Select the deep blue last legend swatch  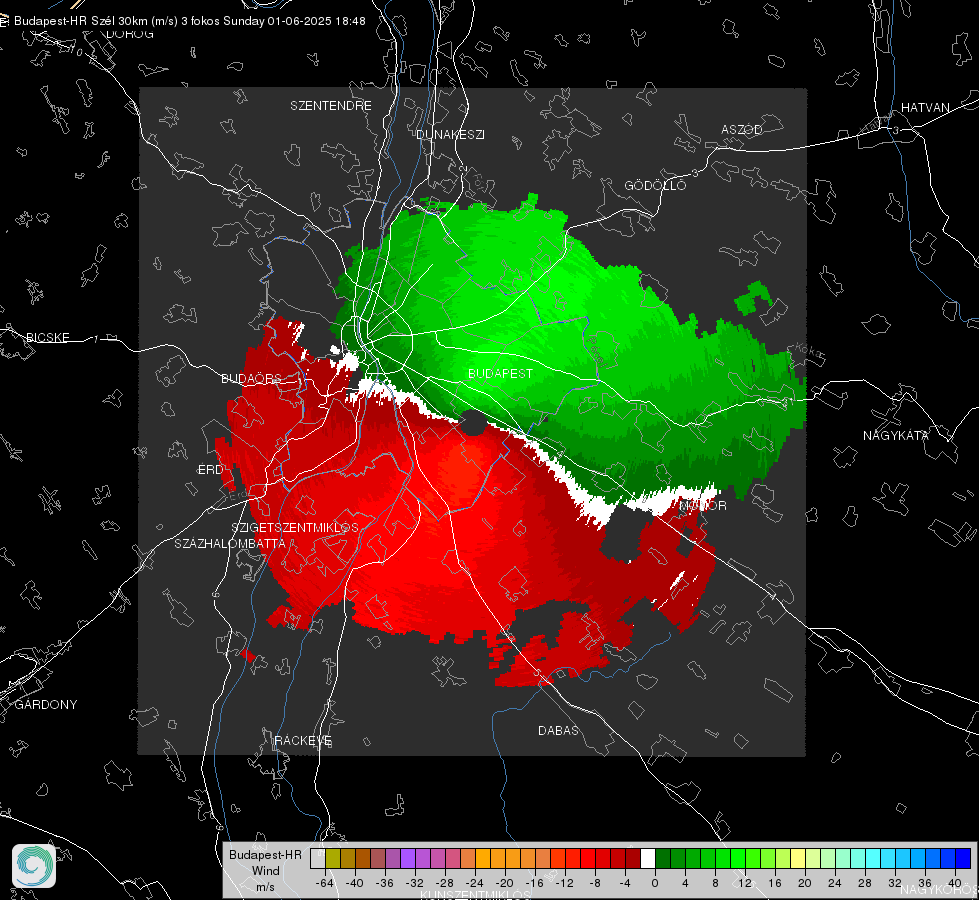click(963, 859)
